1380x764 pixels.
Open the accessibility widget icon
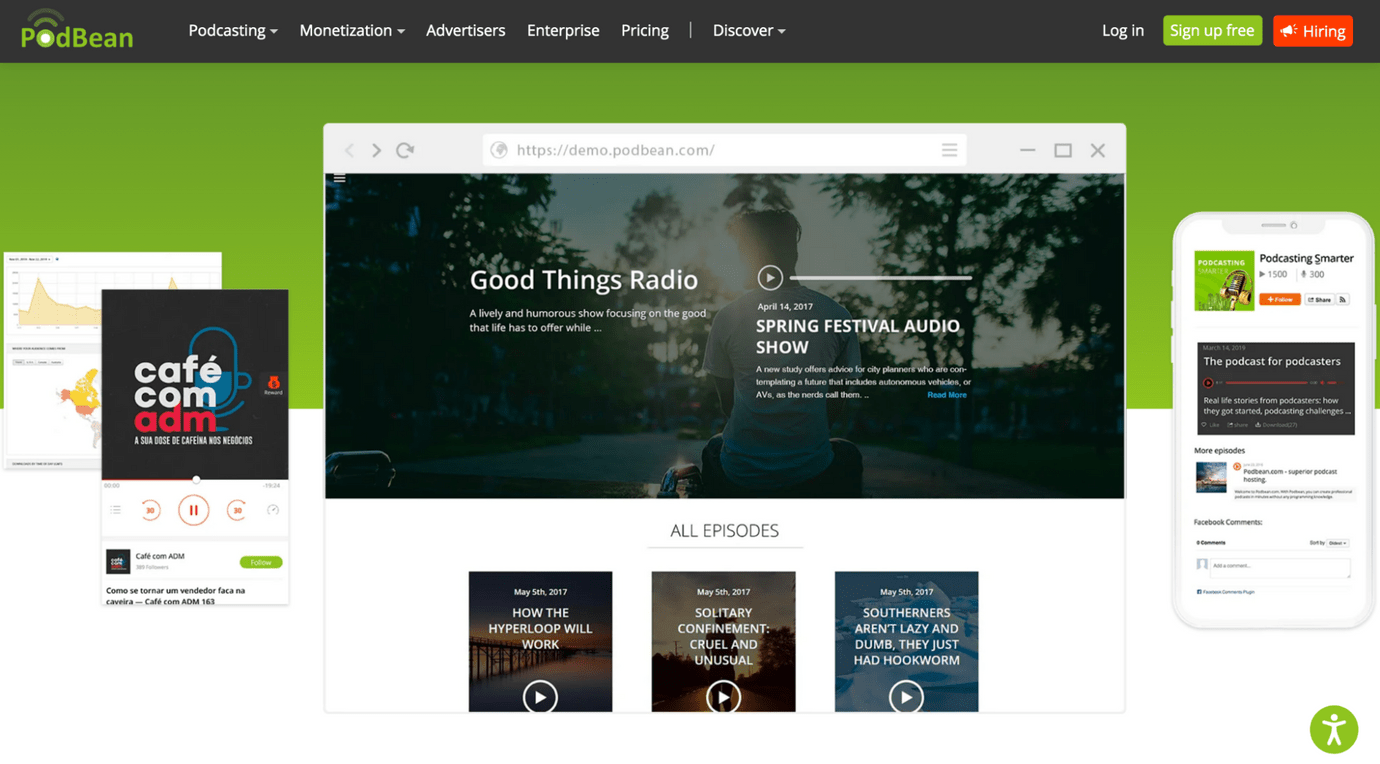coord(1334,729)
